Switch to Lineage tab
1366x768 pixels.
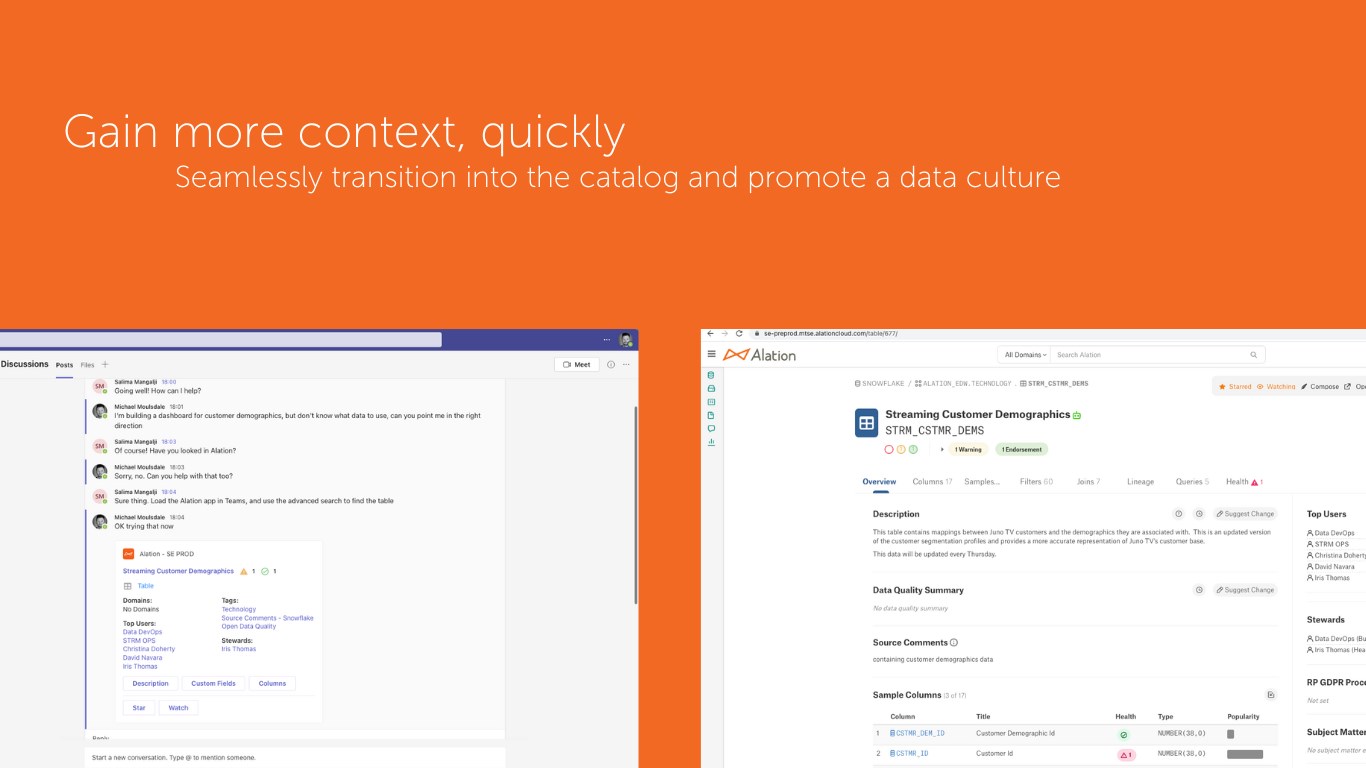point(1140,482)
